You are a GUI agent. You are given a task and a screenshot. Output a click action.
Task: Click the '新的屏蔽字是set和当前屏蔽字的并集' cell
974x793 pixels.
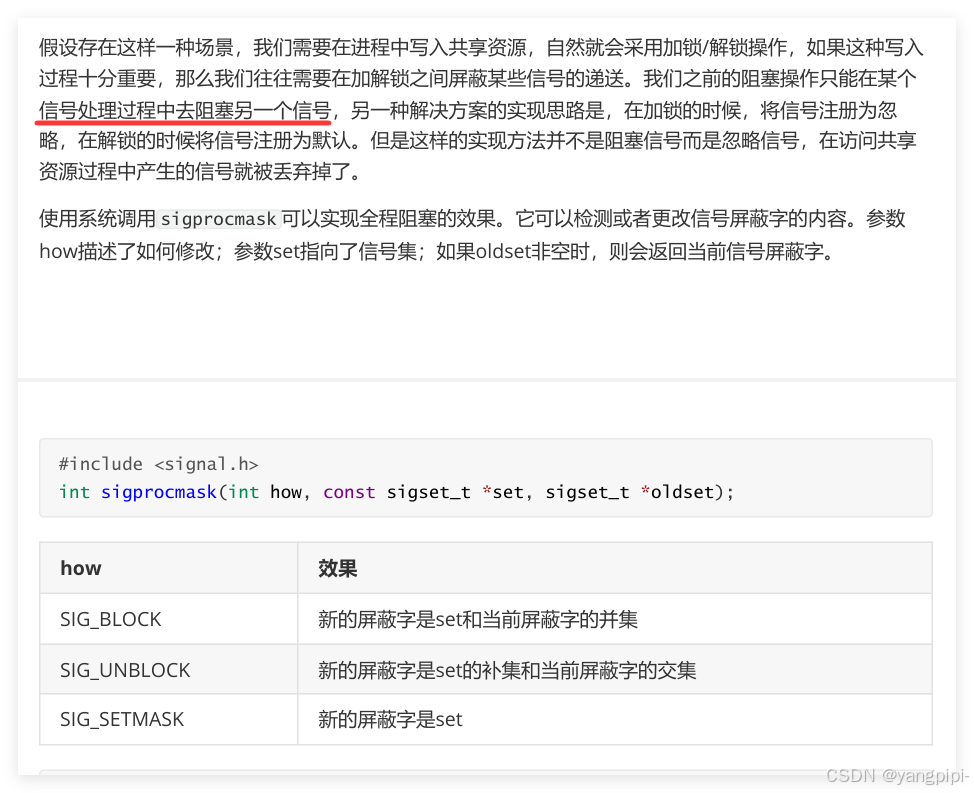point(614,619)
